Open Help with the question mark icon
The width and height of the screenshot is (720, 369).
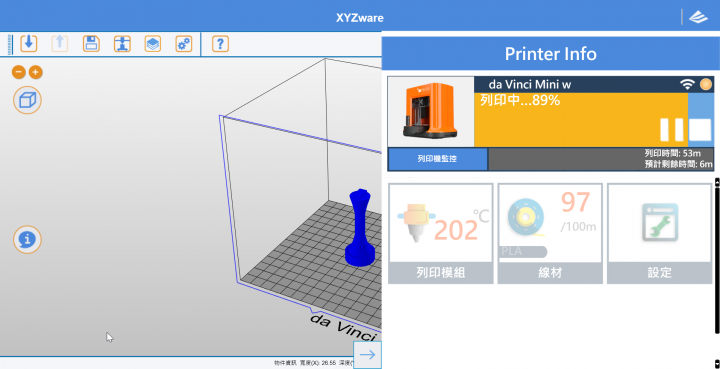pyautogui.click(x=220, y=44)
